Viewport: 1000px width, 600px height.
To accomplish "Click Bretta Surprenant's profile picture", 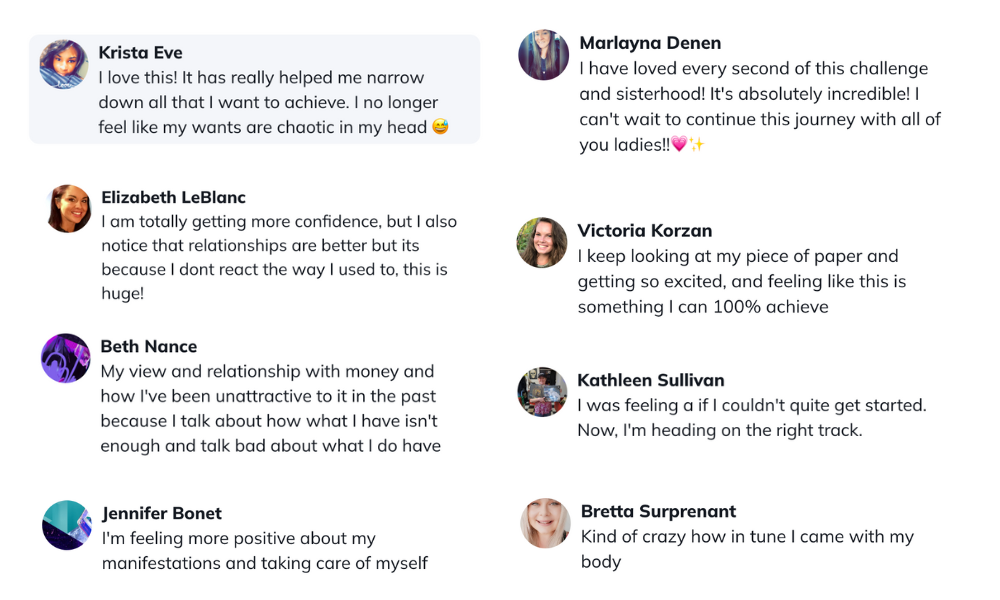I will coord(546,524).
